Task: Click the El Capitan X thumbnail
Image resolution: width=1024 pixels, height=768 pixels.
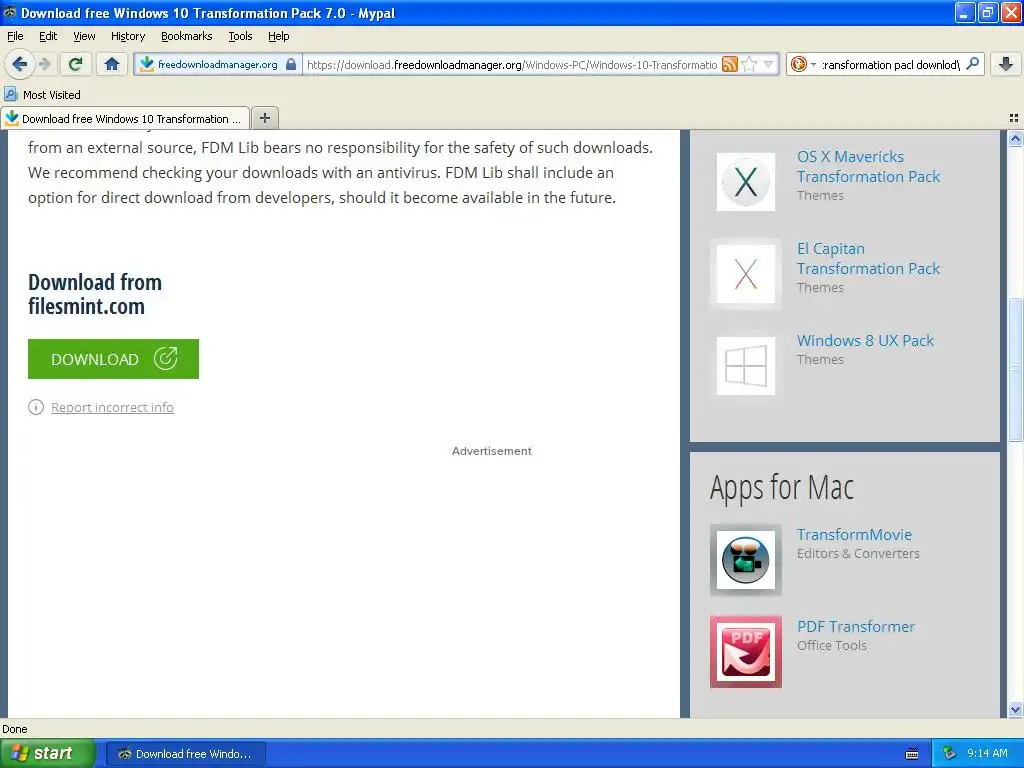Action: (746, 274)
